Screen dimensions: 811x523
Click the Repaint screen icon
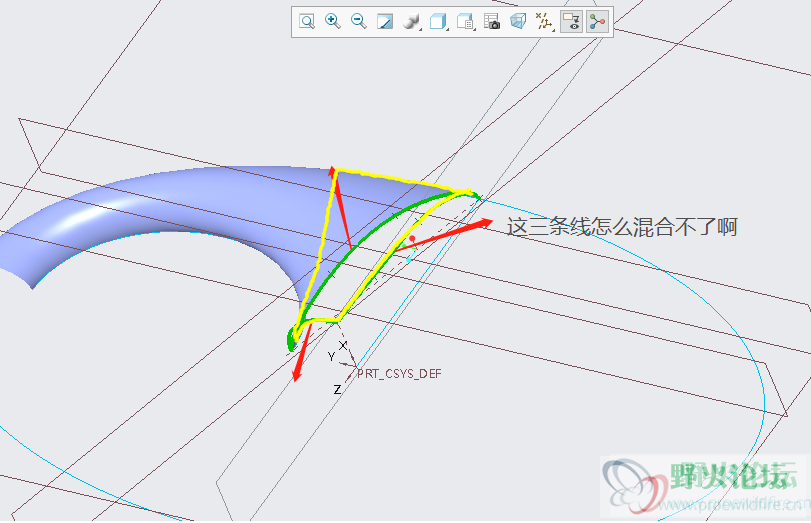coord(385,22)
